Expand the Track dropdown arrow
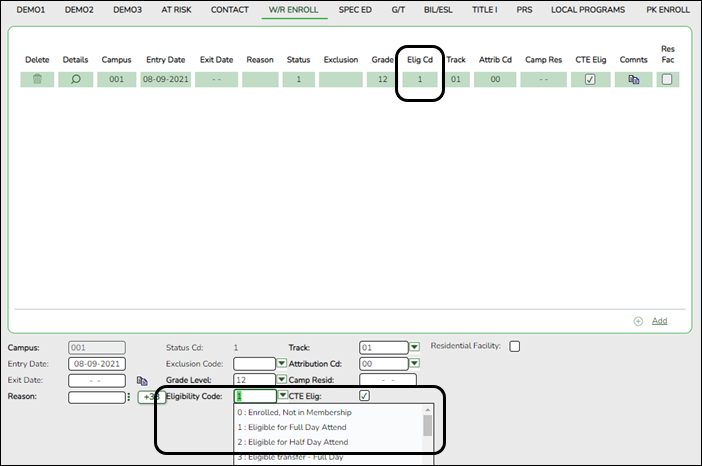 tap(414, 347)
